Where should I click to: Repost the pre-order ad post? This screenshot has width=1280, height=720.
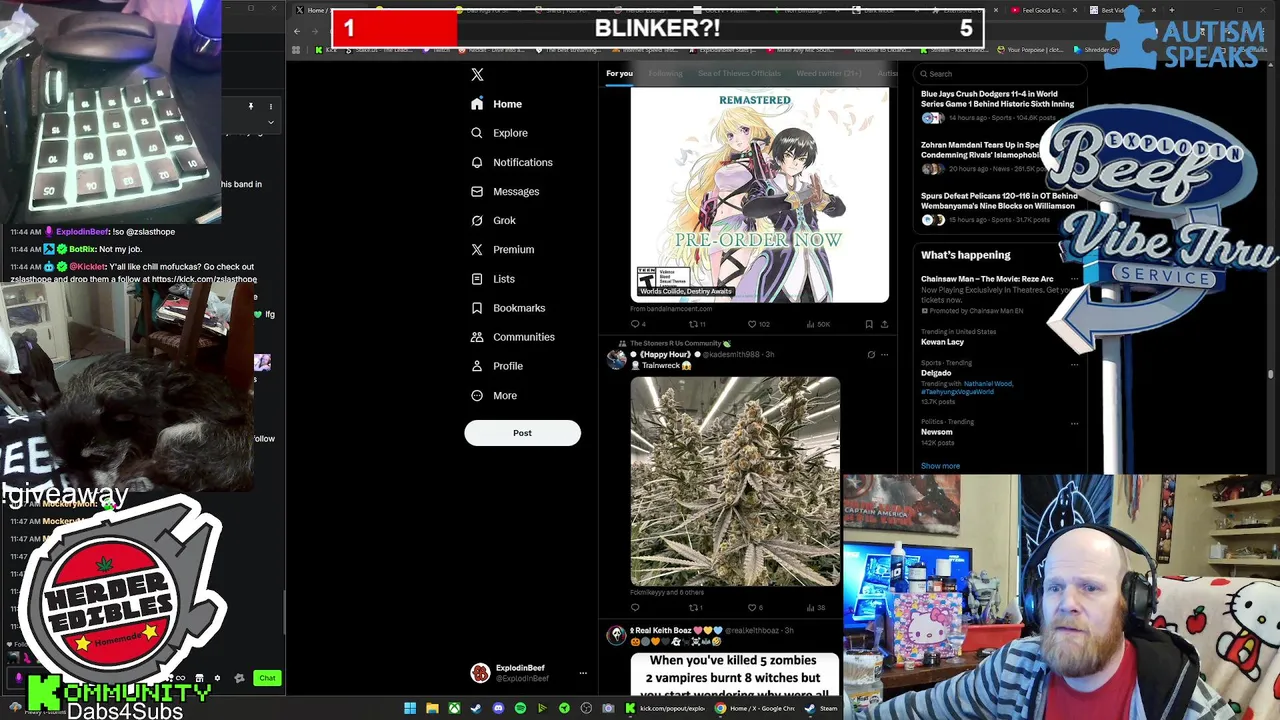coord(697,324)
